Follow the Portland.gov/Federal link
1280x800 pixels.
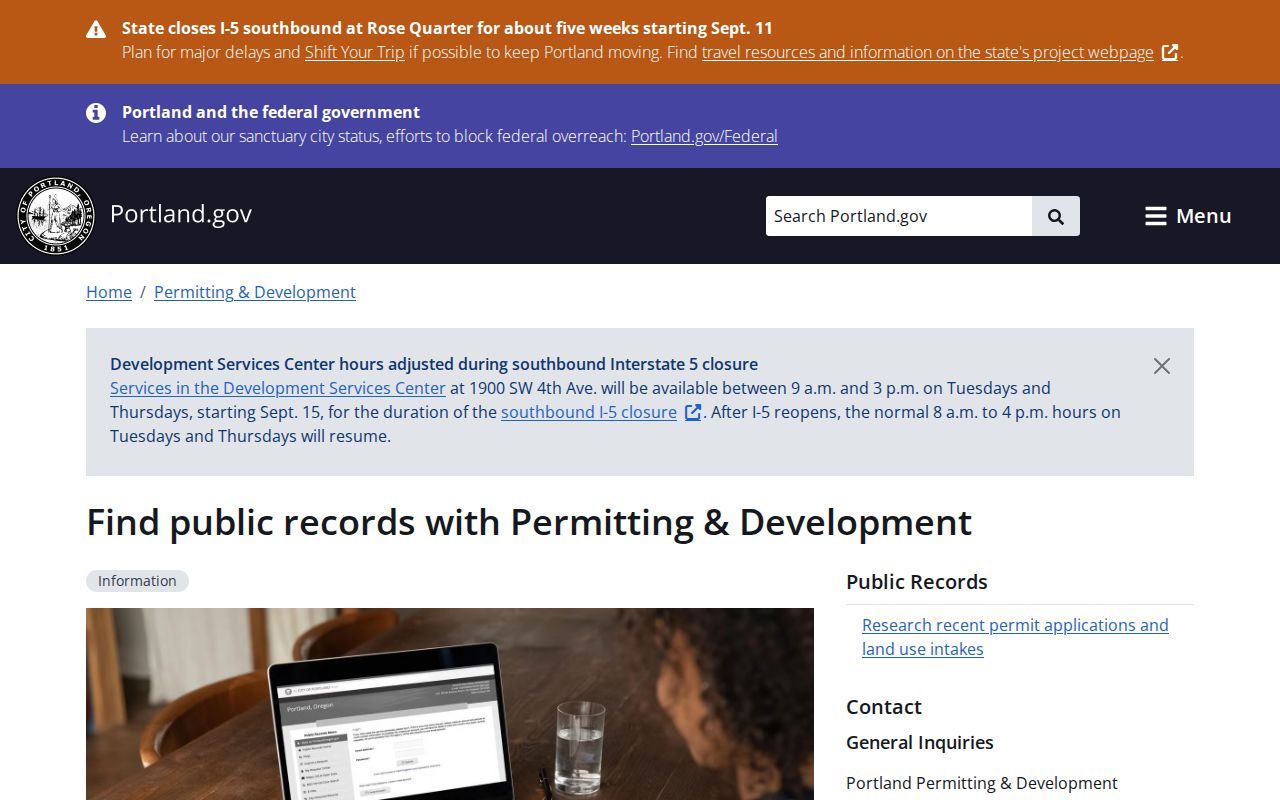point(704,136)
